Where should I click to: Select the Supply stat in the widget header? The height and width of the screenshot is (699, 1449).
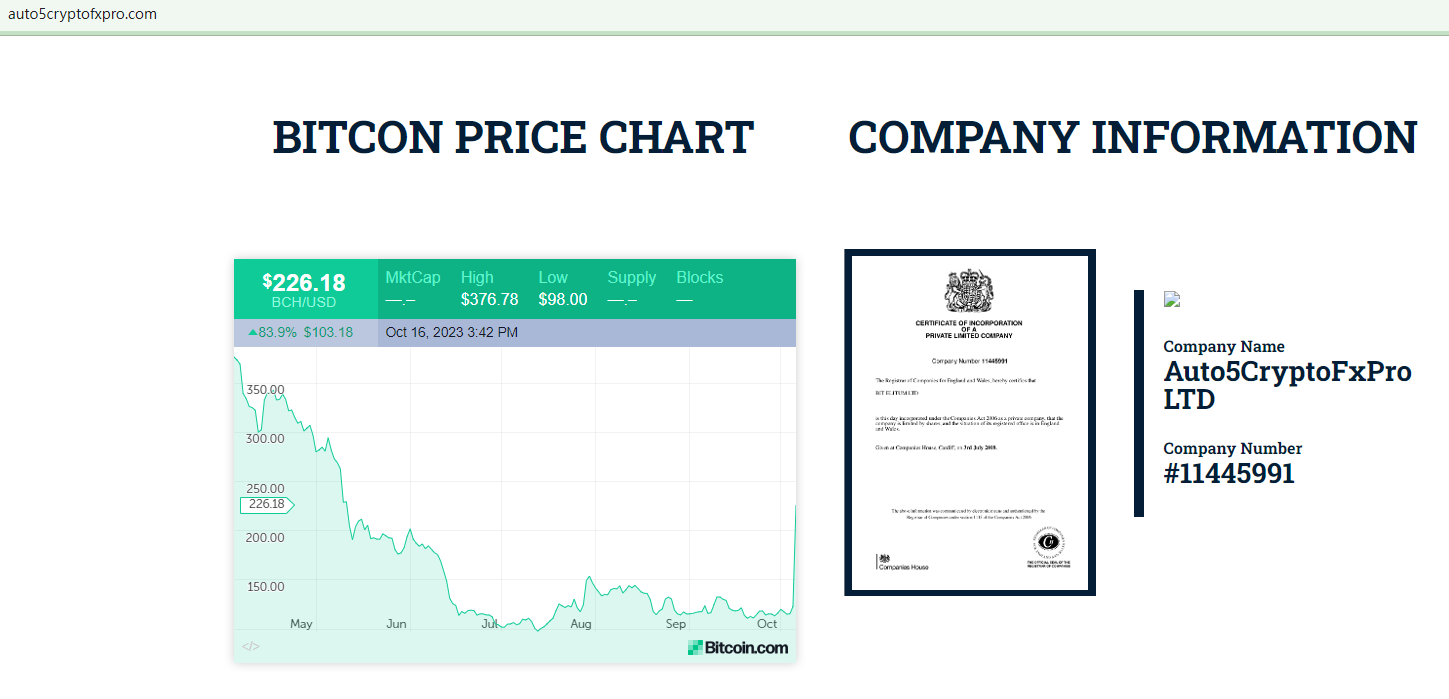click(x=631, y=288)
